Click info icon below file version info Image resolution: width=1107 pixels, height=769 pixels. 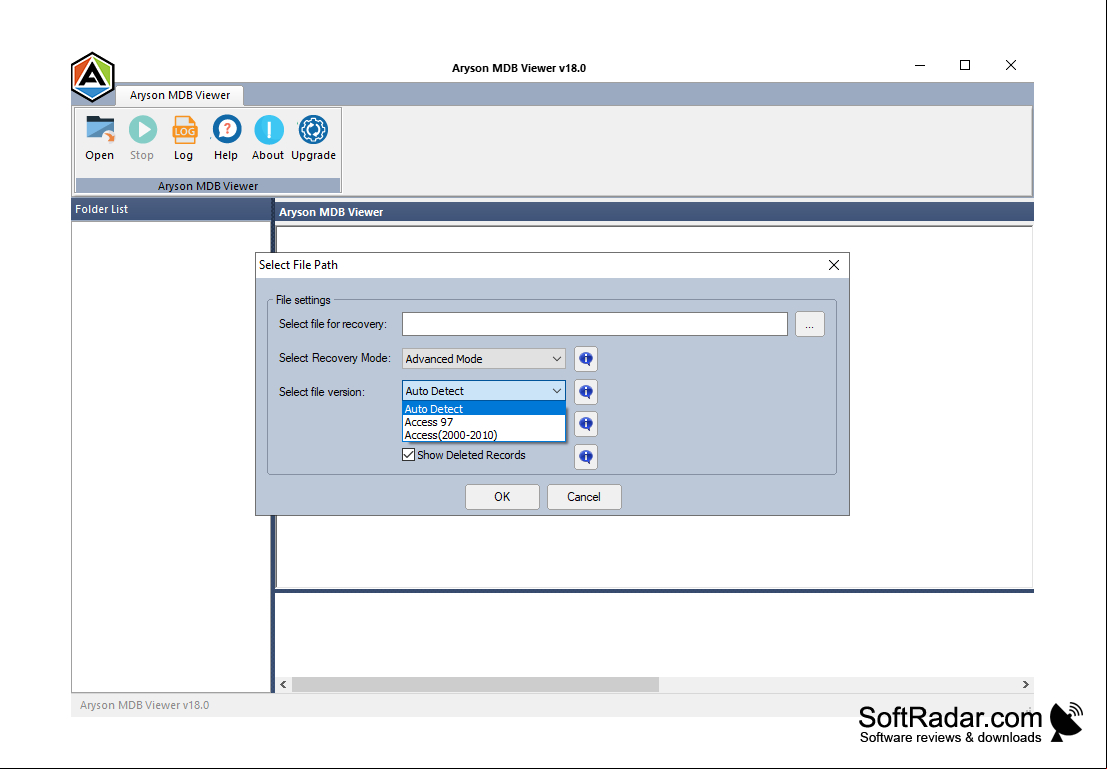(x=586, y=424)
